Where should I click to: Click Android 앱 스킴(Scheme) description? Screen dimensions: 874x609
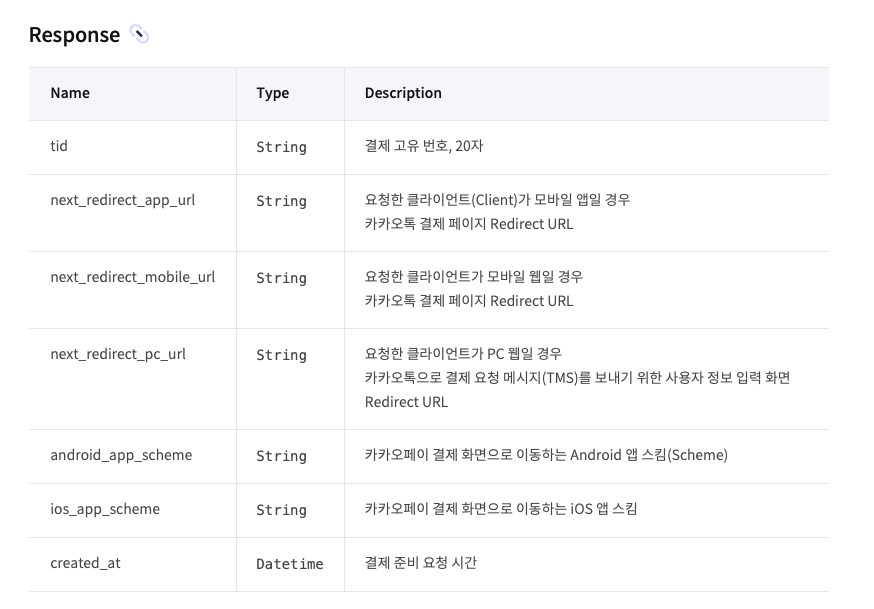click(546, 455)
